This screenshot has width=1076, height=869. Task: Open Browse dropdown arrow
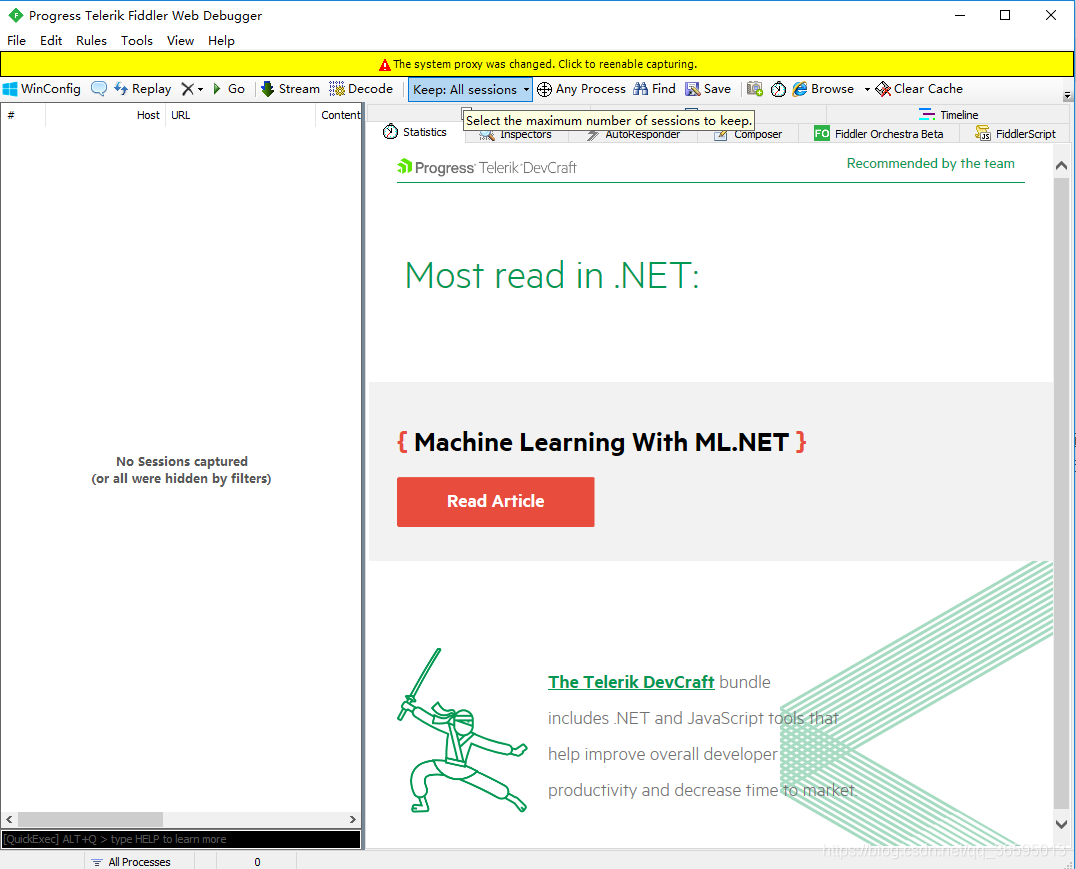point(867,89)
